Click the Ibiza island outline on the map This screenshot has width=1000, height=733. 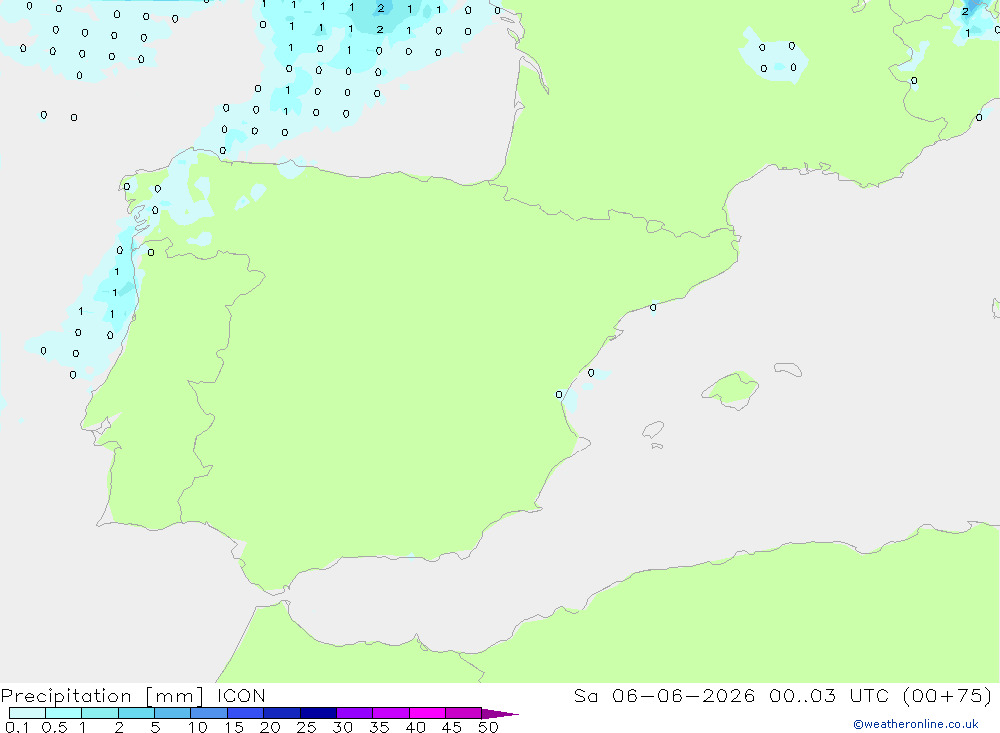(653, 430)
